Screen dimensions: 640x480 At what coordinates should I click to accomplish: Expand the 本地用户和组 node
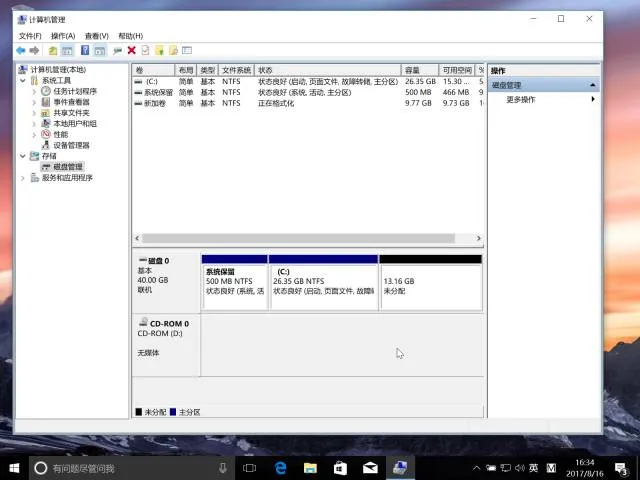(34, 124)
